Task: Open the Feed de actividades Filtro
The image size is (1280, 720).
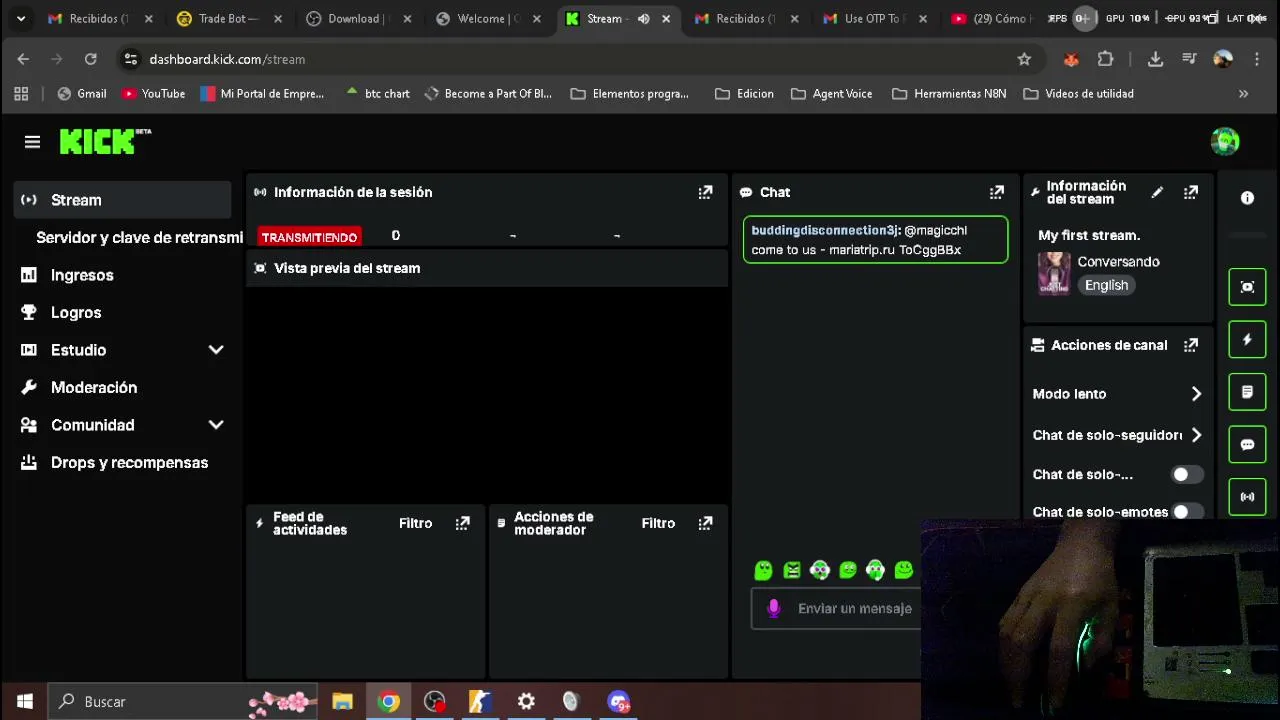Action: pos(415,523)
